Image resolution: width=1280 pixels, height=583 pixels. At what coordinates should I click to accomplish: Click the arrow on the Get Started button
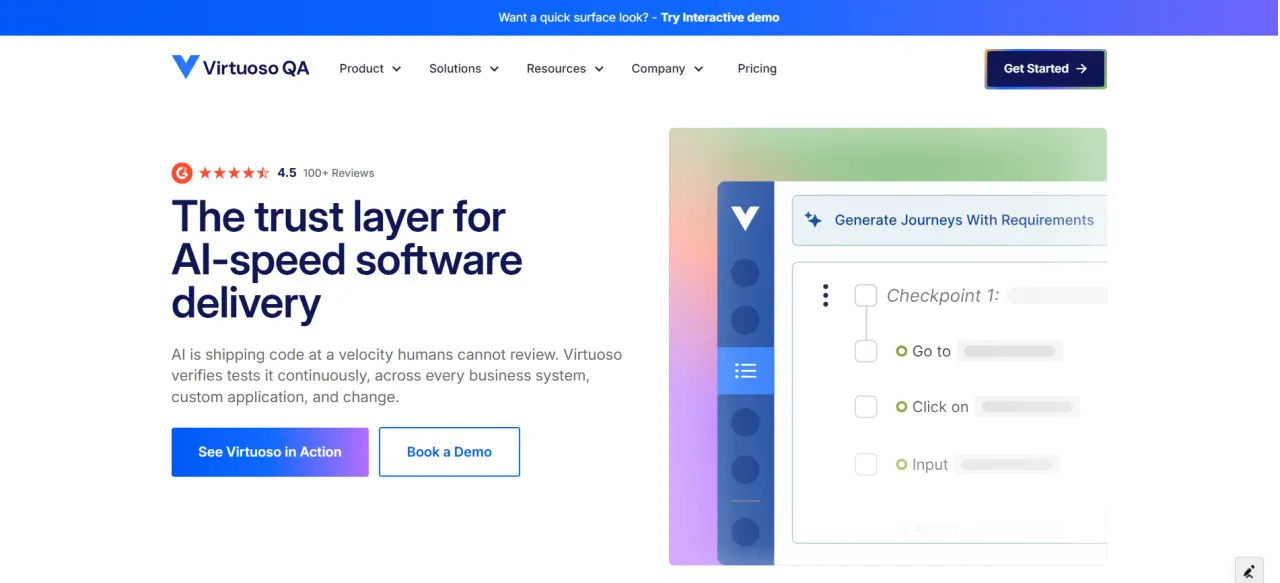point(1081,69)
